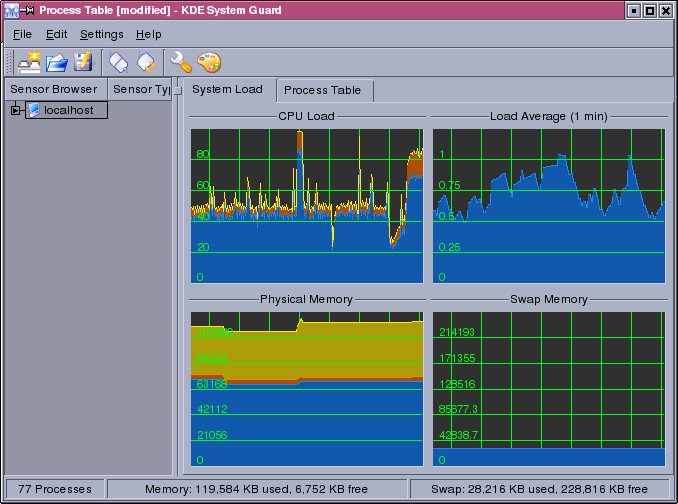678x504 pixels.
Task: Click the CPU Load graph display
Action: 306,205
